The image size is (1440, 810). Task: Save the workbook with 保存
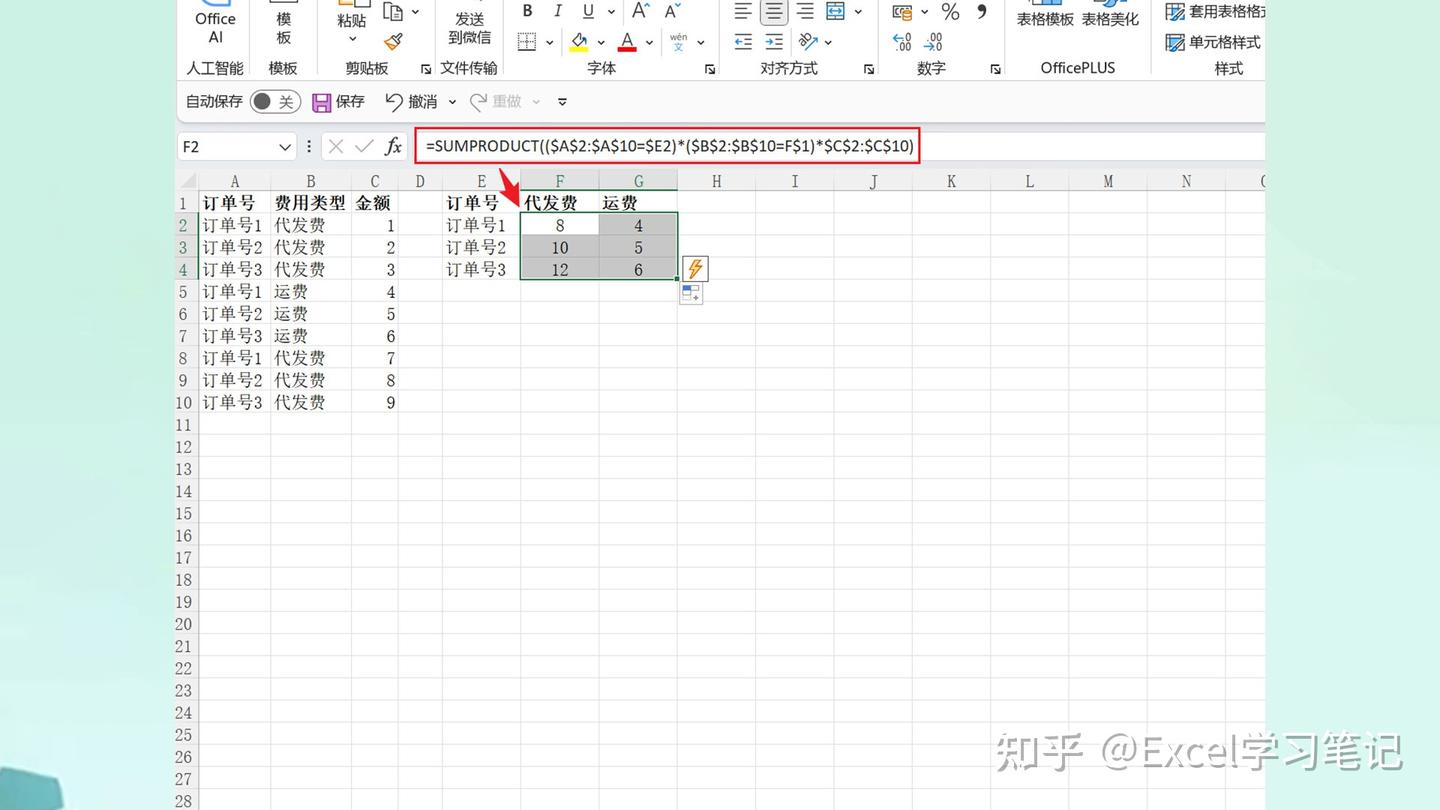[337, 101]
